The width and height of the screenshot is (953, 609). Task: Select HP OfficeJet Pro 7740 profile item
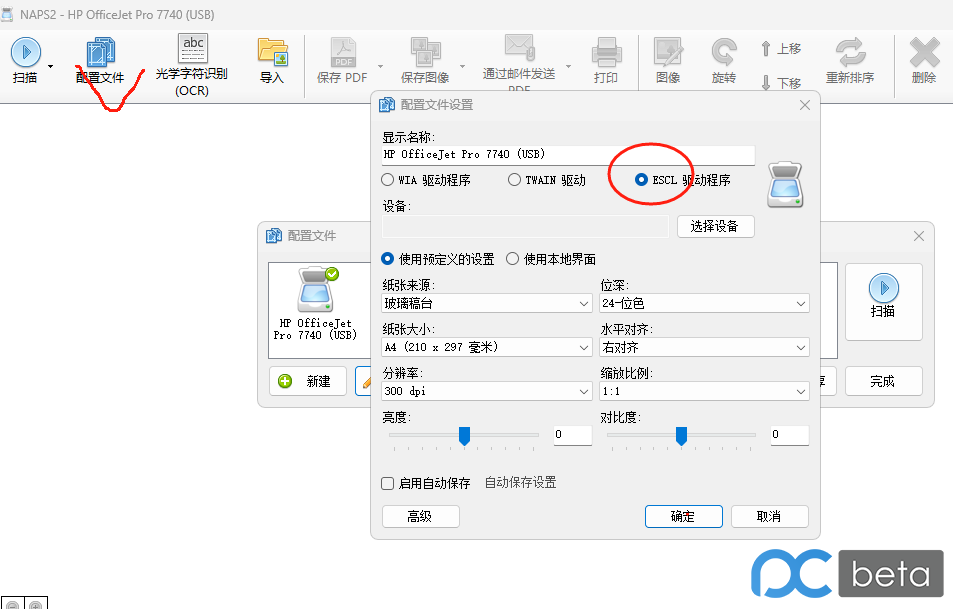click(x=315, y=304)
